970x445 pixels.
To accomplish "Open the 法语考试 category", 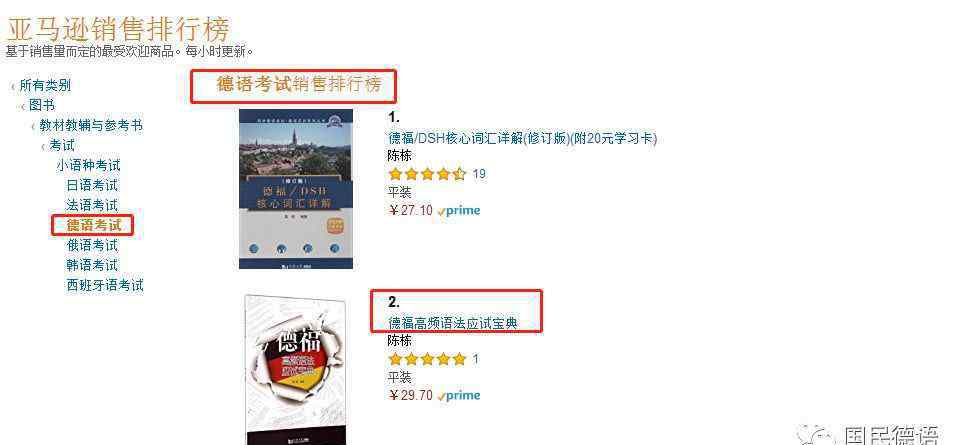I will pyautogui.click(x=92, y=205).
